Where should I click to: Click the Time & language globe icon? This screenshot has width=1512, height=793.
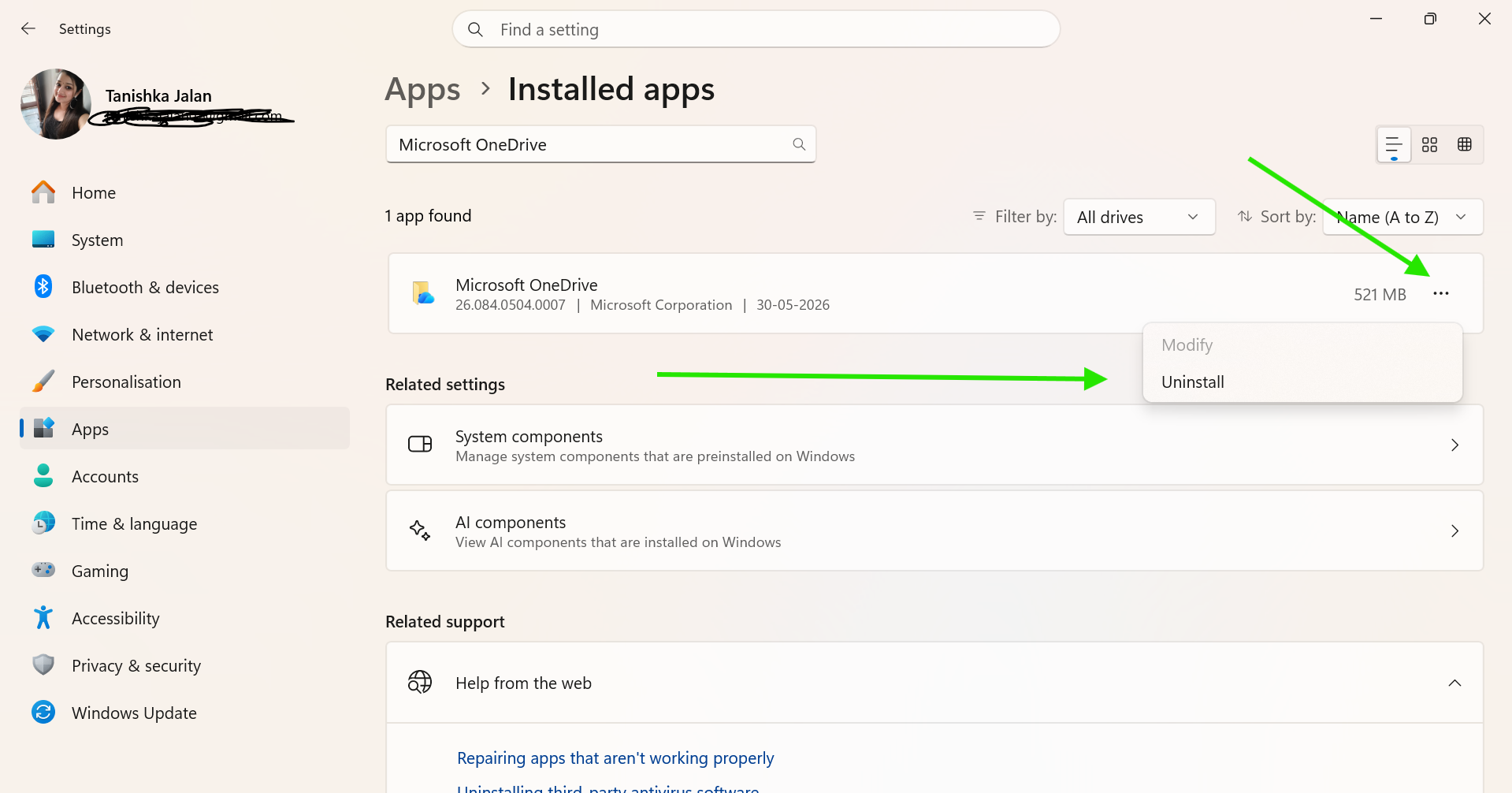point(43,523)
